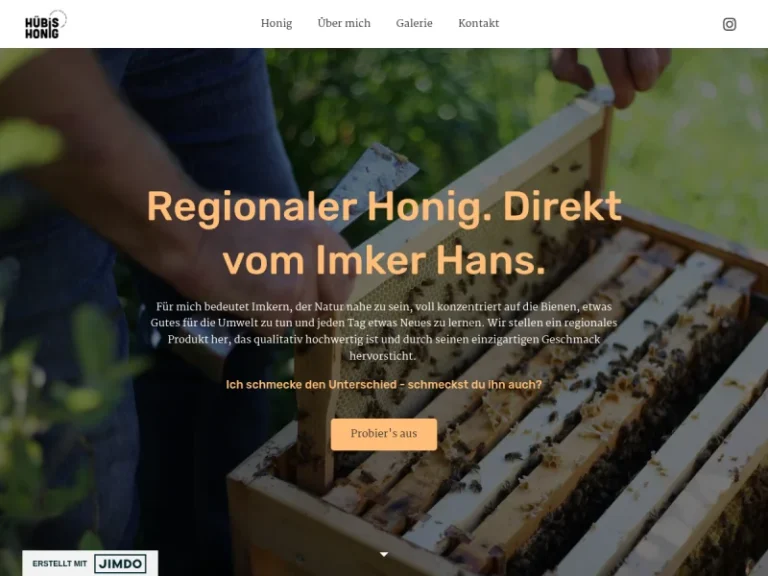This screenshot has height=576, width=768.
Task: Click the white header bar beside Kontakt
Action: (x=607, y=24)
